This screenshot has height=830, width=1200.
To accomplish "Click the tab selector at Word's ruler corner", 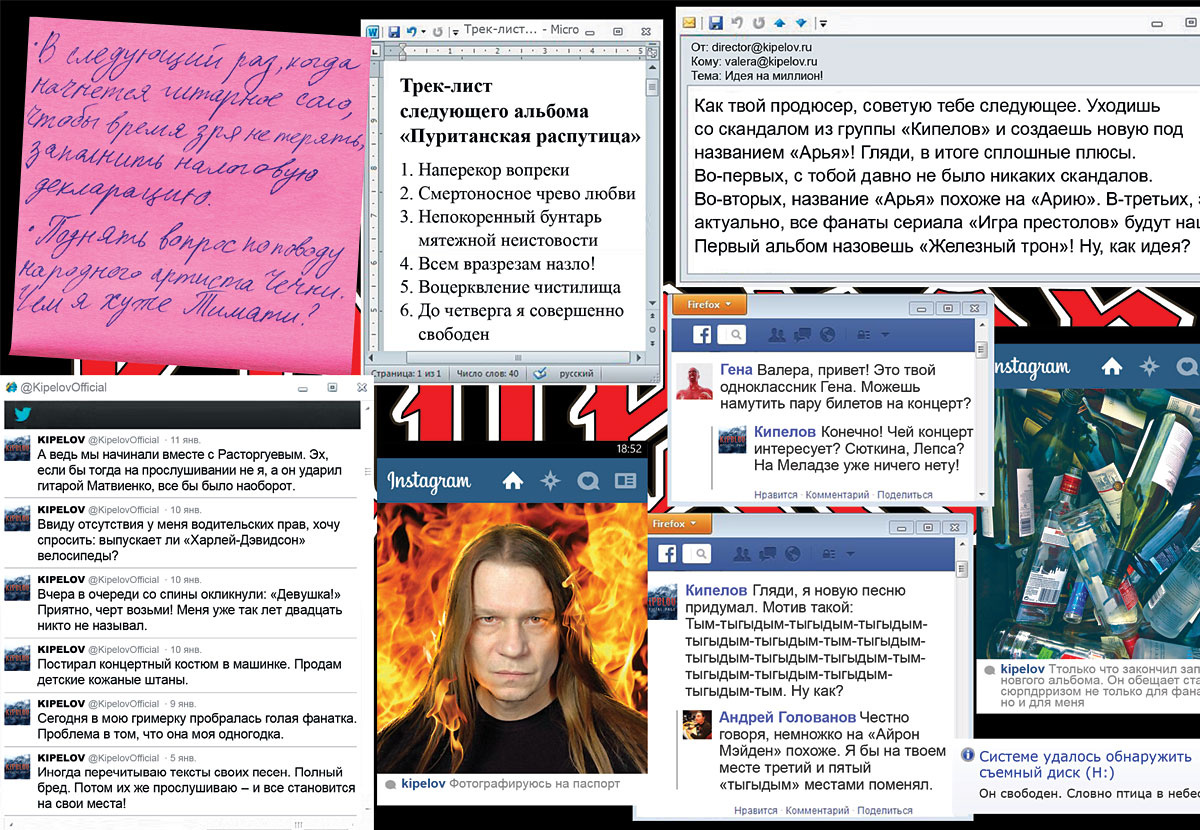I will (x=373, y=50).
